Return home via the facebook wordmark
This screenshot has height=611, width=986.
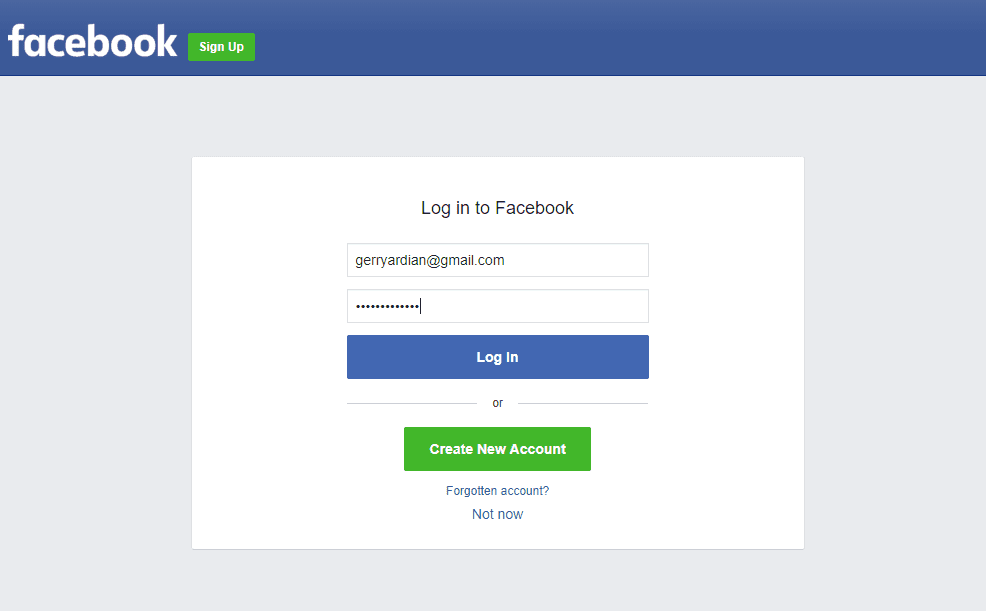click(92, 41)
